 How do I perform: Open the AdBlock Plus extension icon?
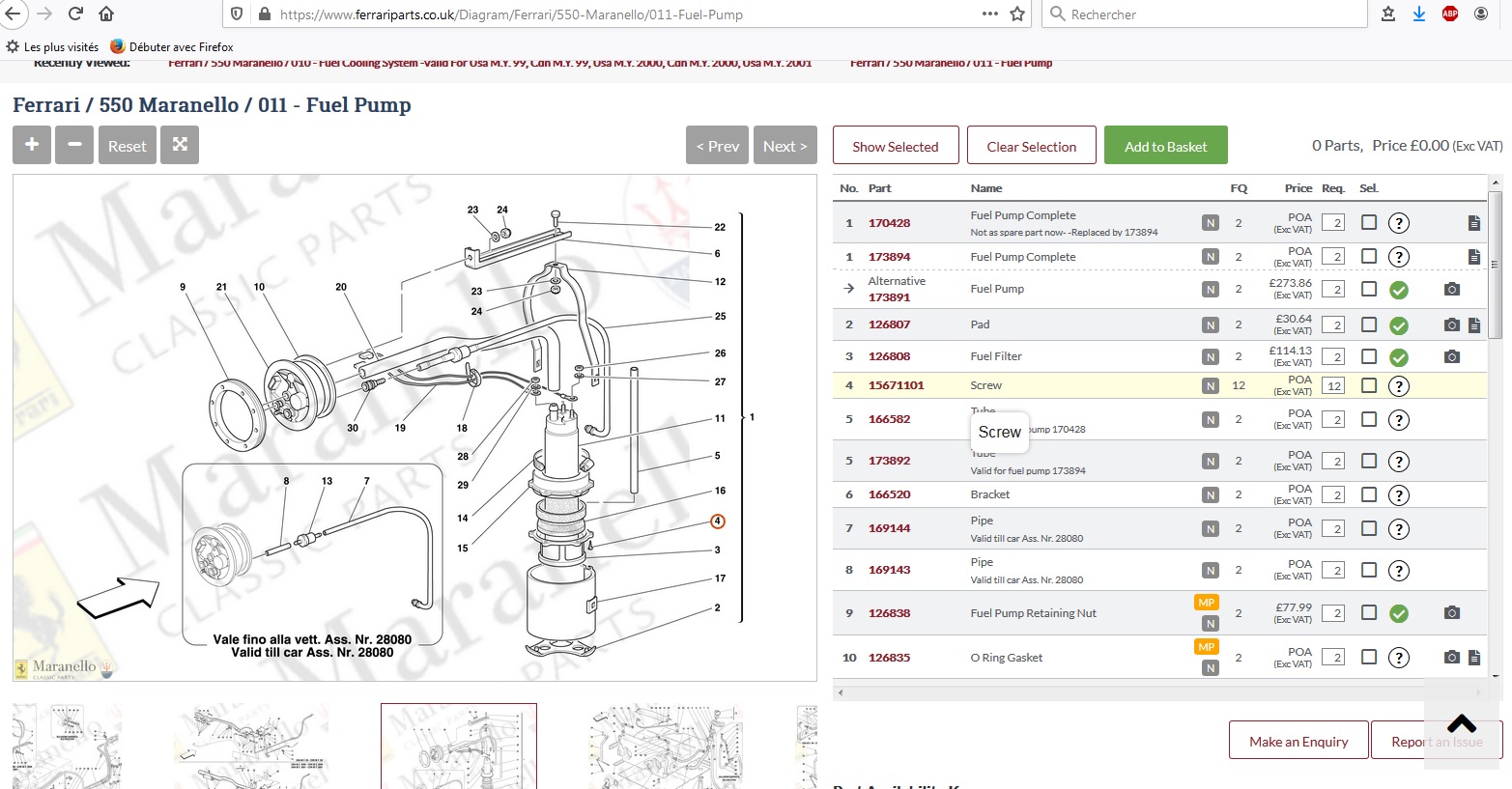tap(1449, 14)
